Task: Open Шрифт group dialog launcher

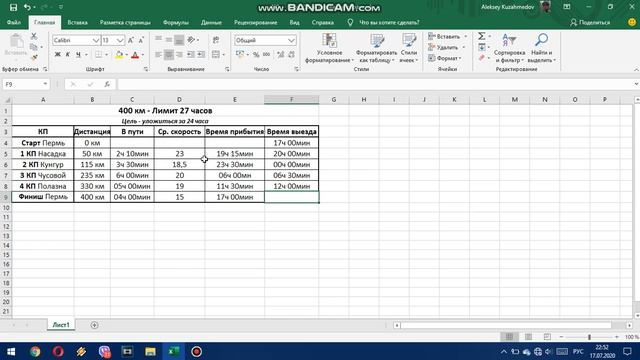Action: click(146, 69)
